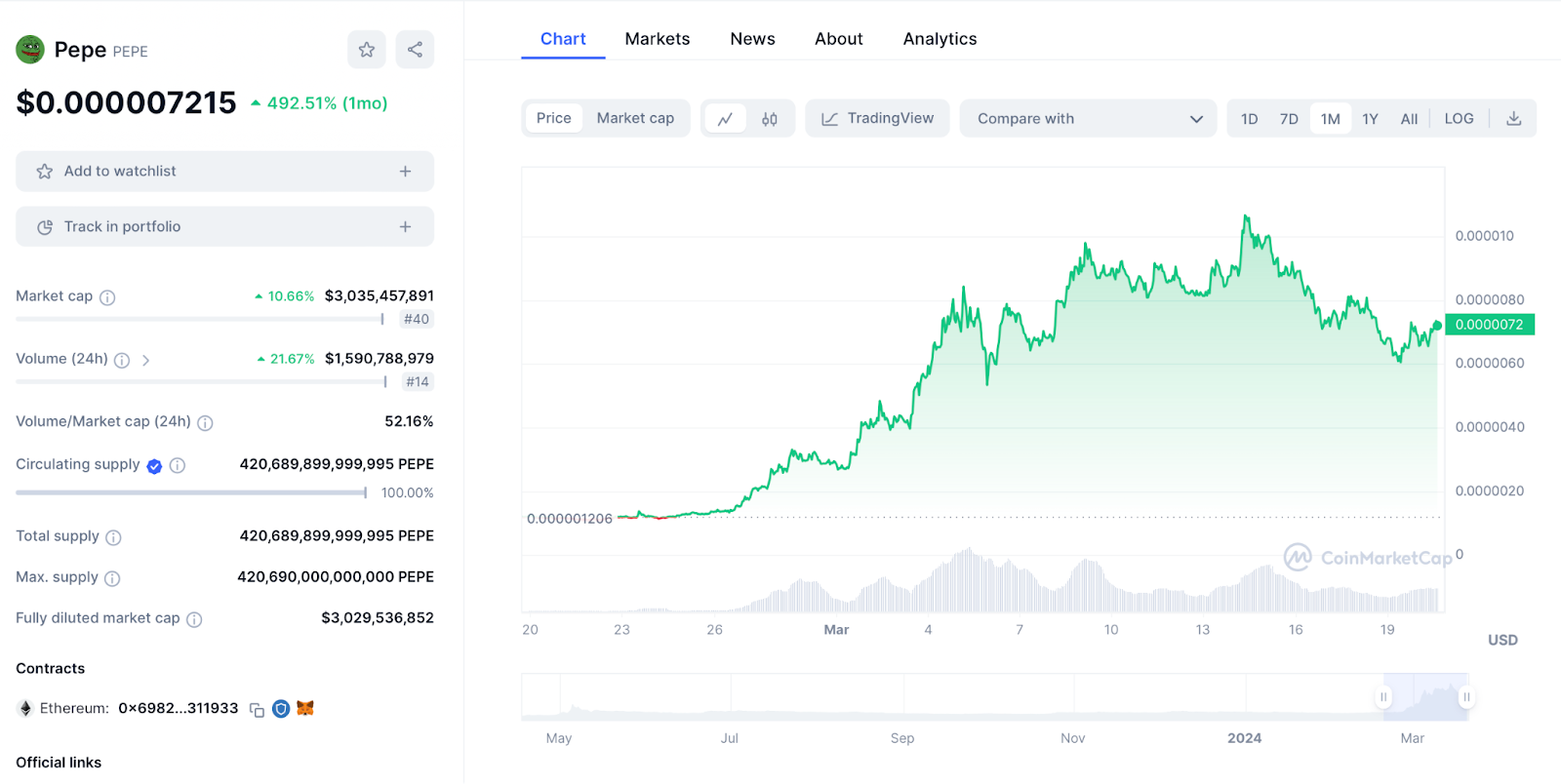Click the left range slider handle

[x=1382, y=697]
